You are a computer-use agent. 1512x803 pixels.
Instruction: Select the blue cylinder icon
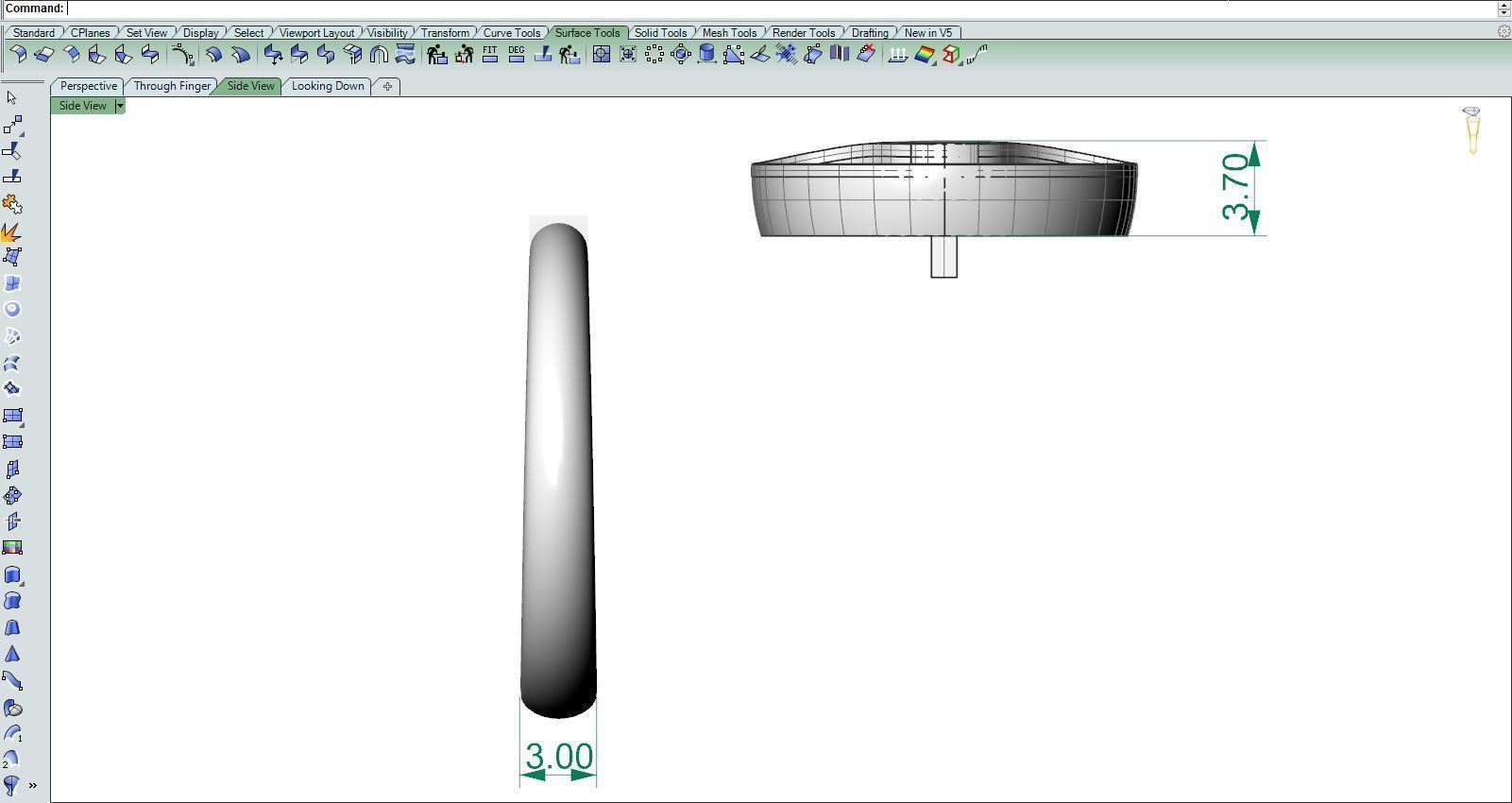tap(706, 55)
